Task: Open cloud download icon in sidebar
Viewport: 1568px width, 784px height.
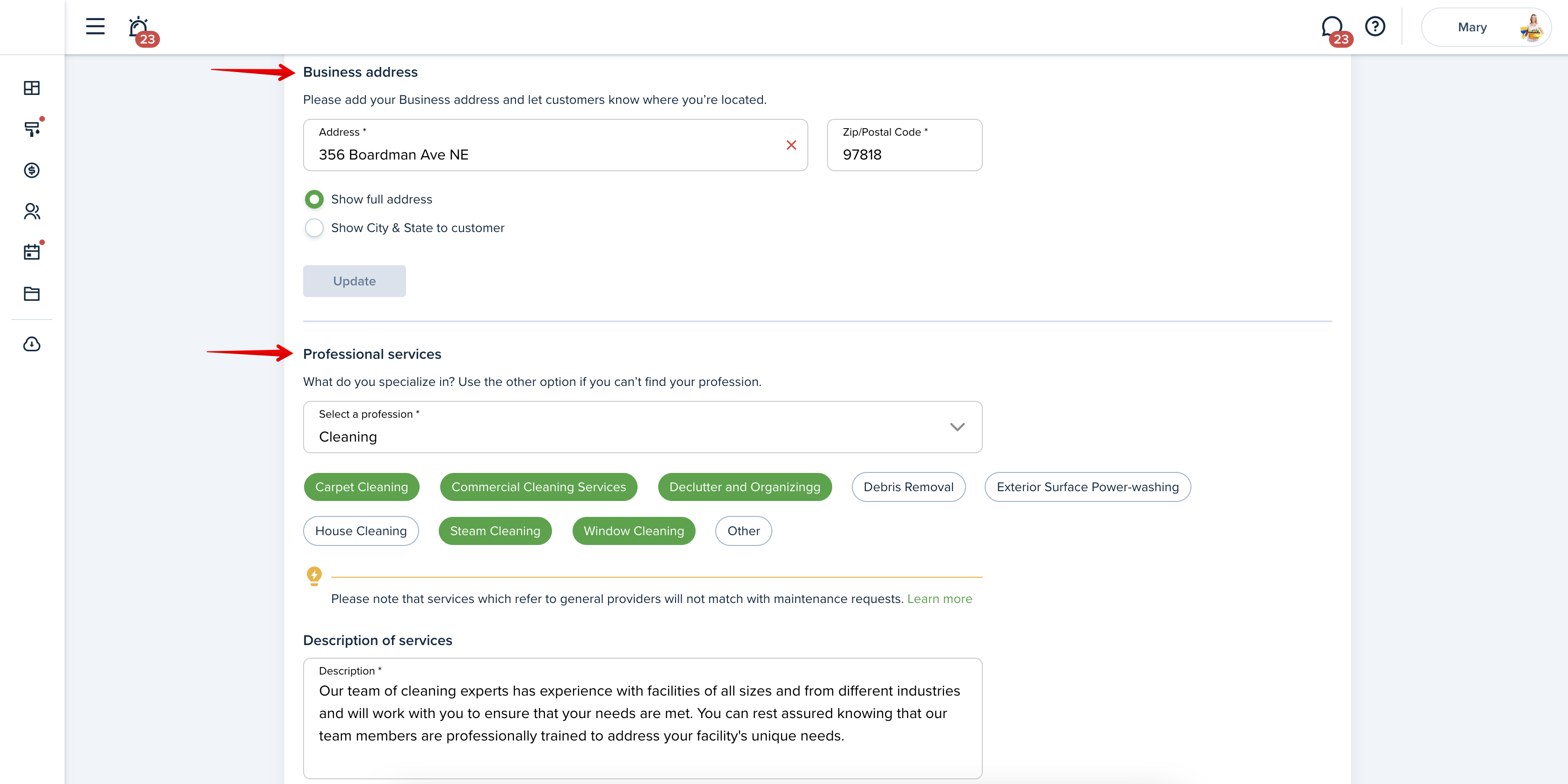Action: click(32, 345)
